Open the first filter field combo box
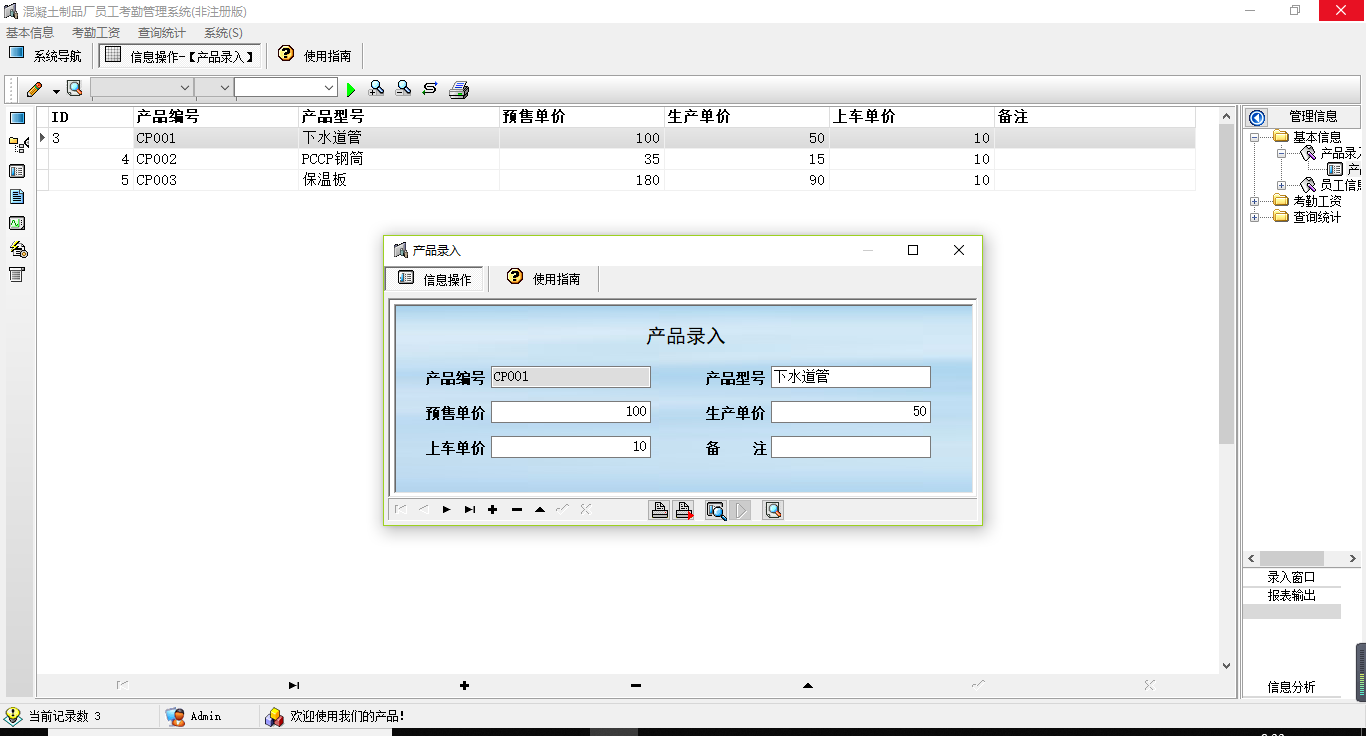Image resolution: width=1366 pixels, height=736 pixels. (x=142, y=88)
